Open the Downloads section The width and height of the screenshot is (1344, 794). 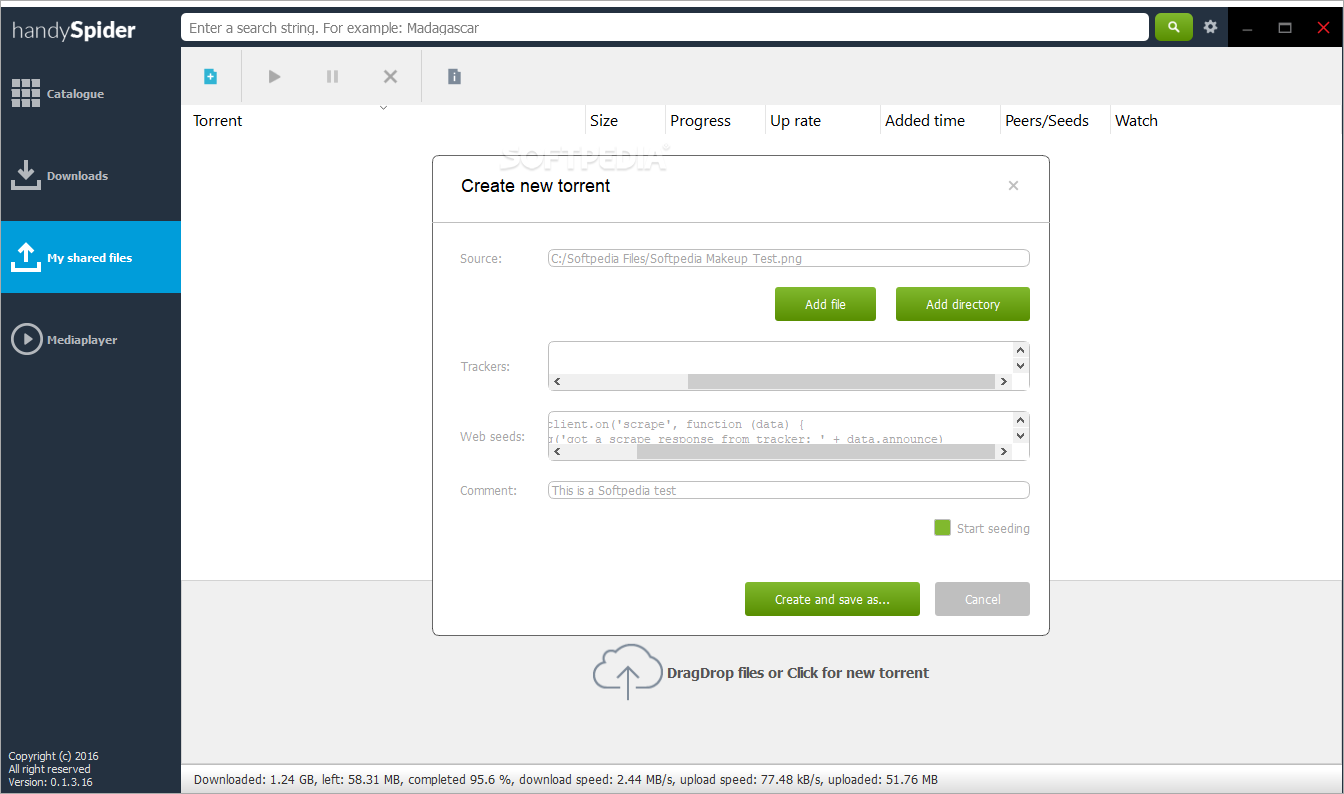[x=90, y=176]
